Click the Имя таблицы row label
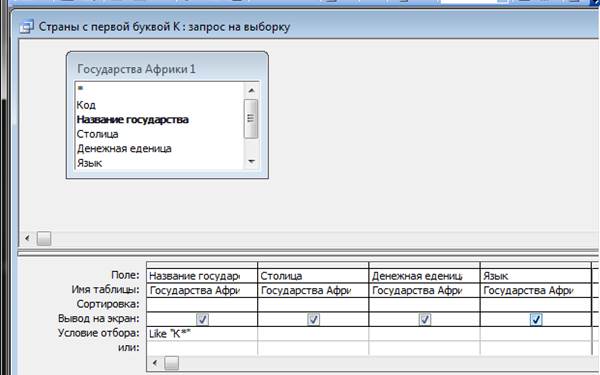 pyautogui.click(x=105, y=289)
